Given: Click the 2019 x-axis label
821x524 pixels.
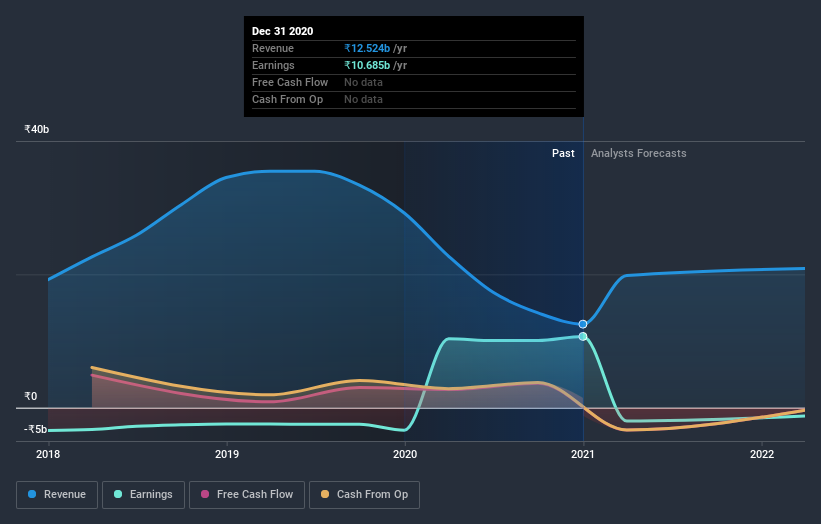Looking at the screenshot, I should tap(227, 454).
